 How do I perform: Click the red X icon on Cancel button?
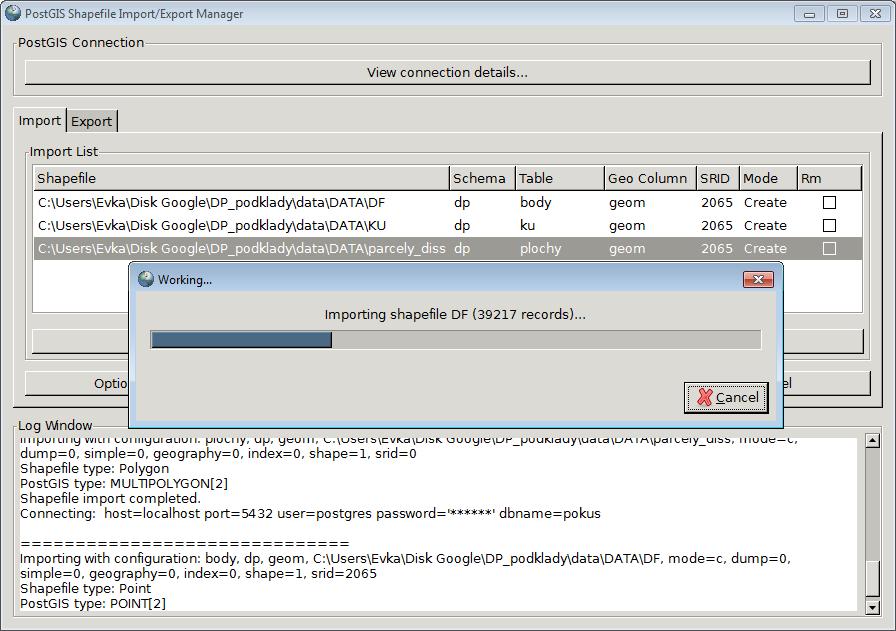[x=705, y=397]
